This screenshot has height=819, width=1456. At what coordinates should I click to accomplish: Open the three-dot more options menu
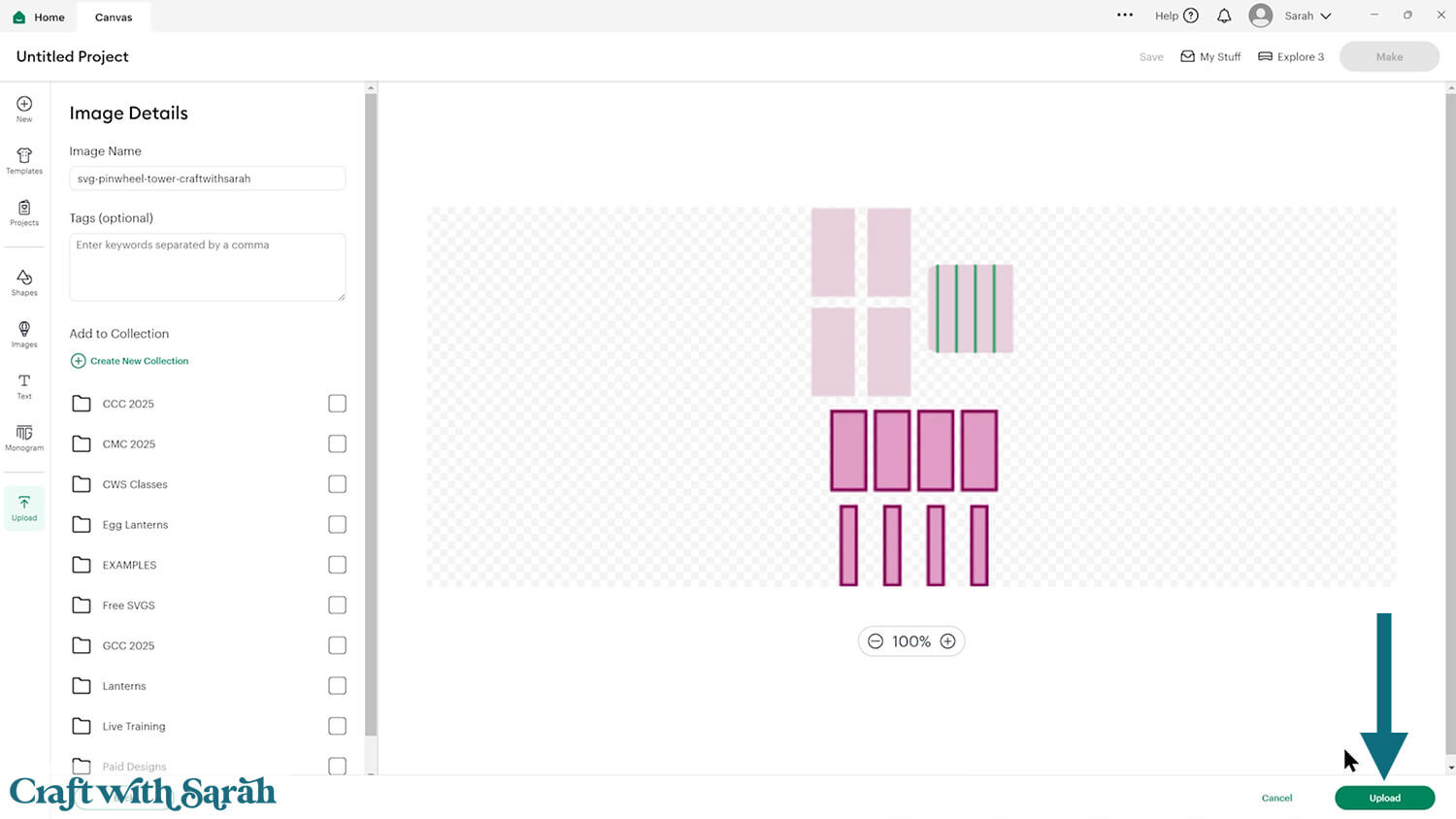[1125, 16]
